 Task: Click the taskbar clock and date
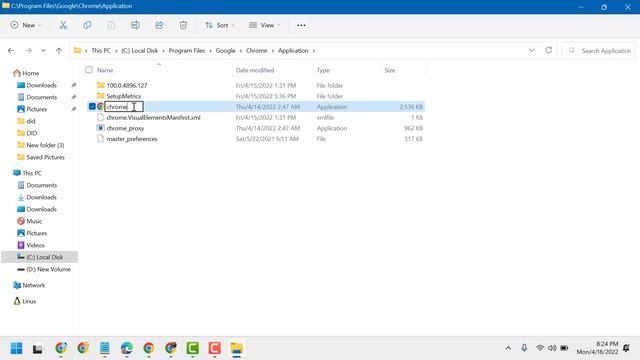pos(597,348)
